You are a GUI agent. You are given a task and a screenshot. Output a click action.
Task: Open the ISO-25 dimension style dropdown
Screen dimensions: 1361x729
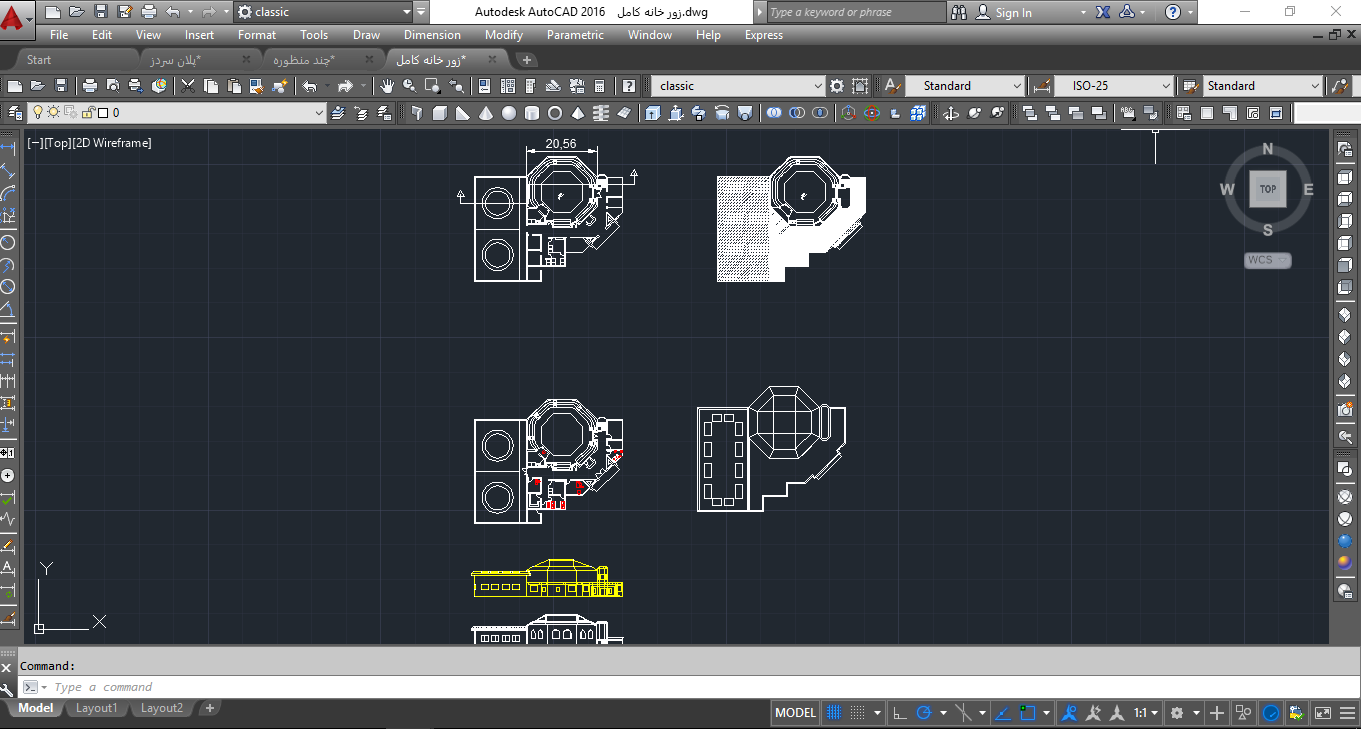click(x=1165, y=86)
